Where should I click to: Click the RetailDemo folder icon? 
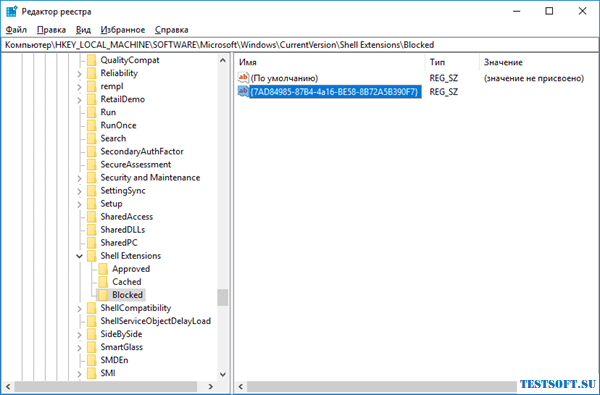[91, 99]
